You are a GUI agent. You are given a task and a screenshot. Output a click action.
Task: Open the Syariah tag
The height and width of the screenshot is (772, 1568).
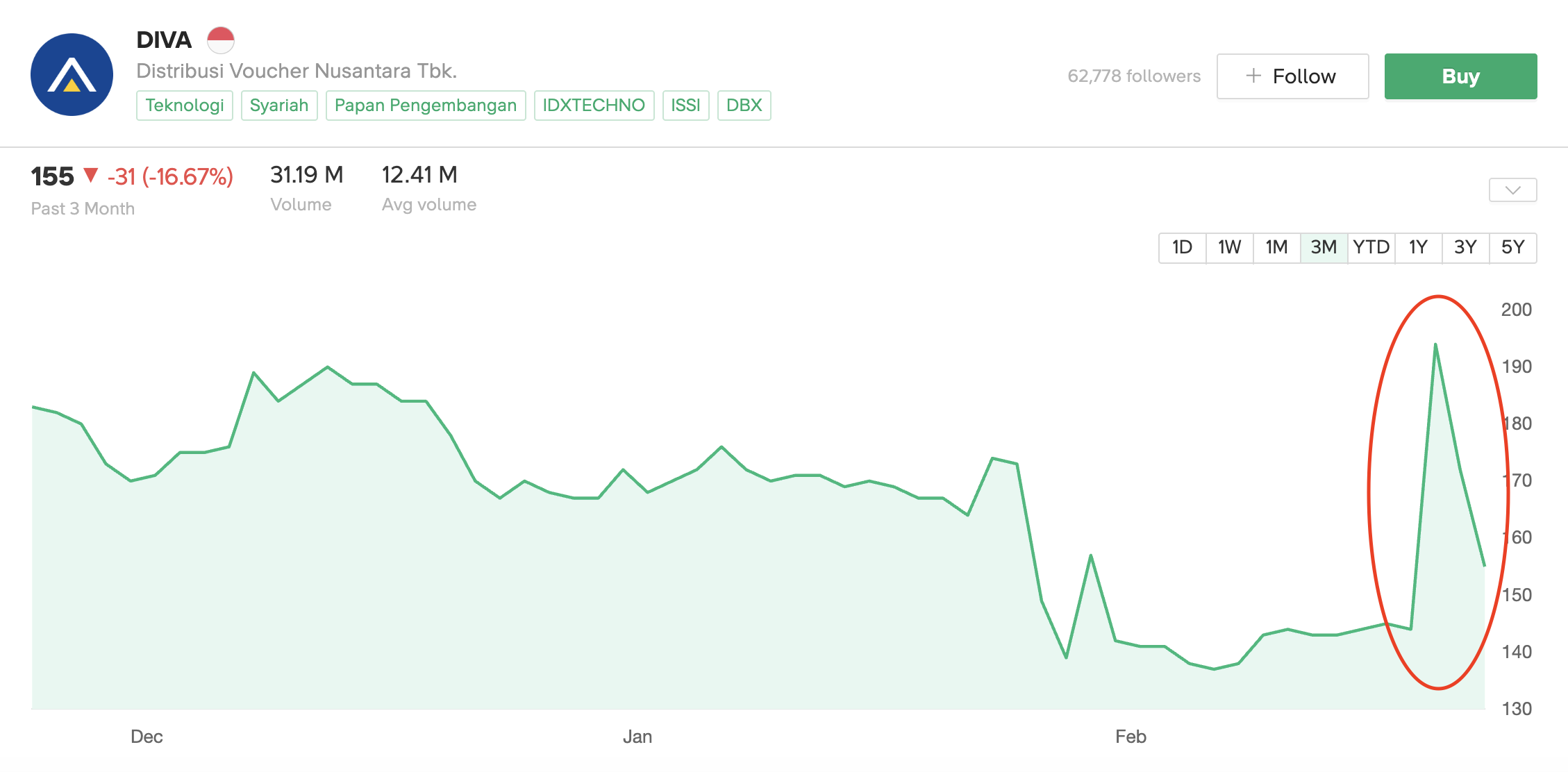coord(278,106)
